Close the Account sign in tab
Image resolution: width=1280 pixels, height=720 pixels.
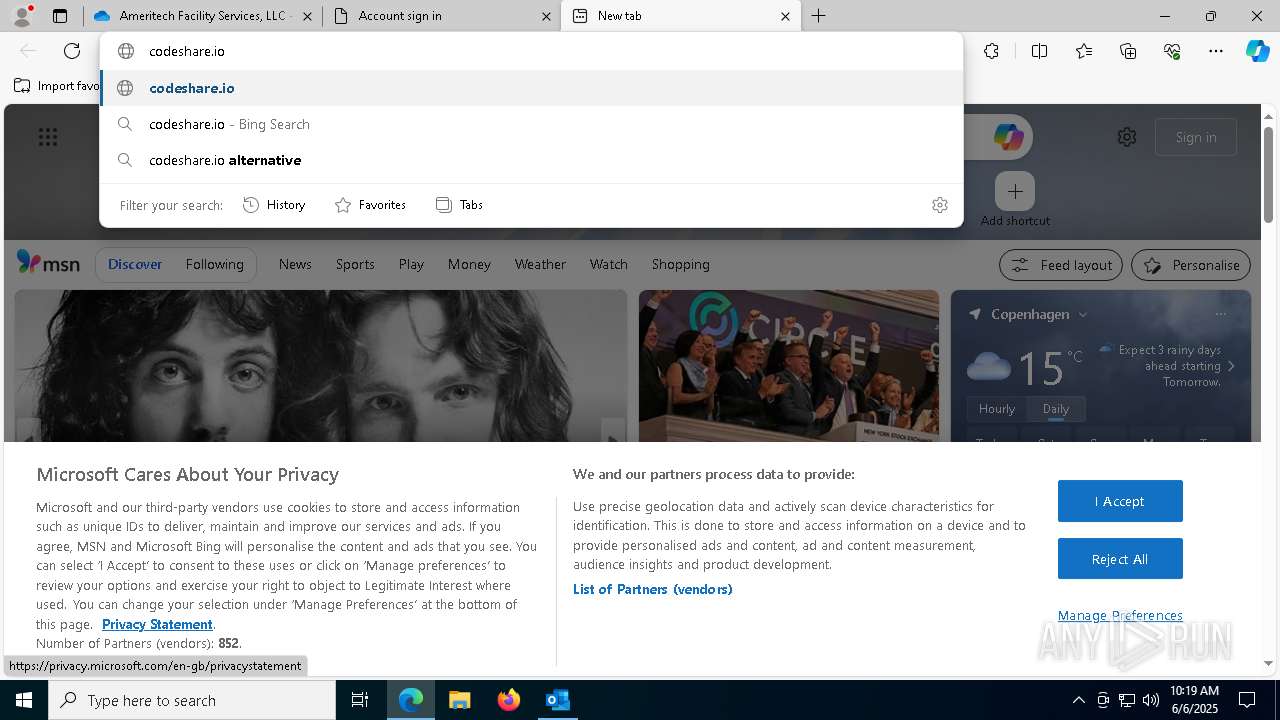click(546, 16)
